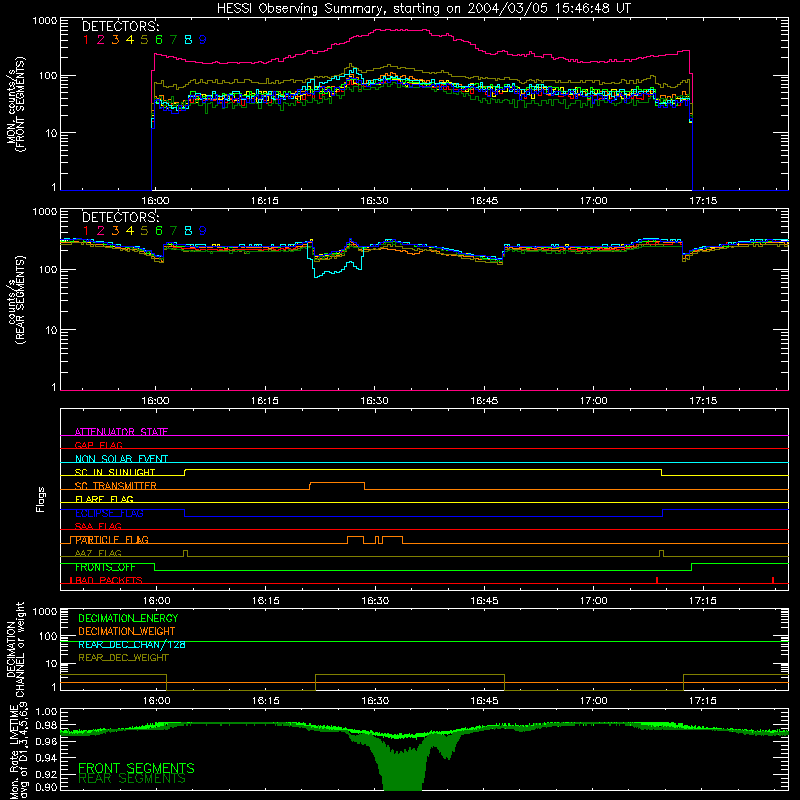Click the 0.94 tick on the livetime axis
This screenshot has width=800, height=800.
tap(46, 758)
